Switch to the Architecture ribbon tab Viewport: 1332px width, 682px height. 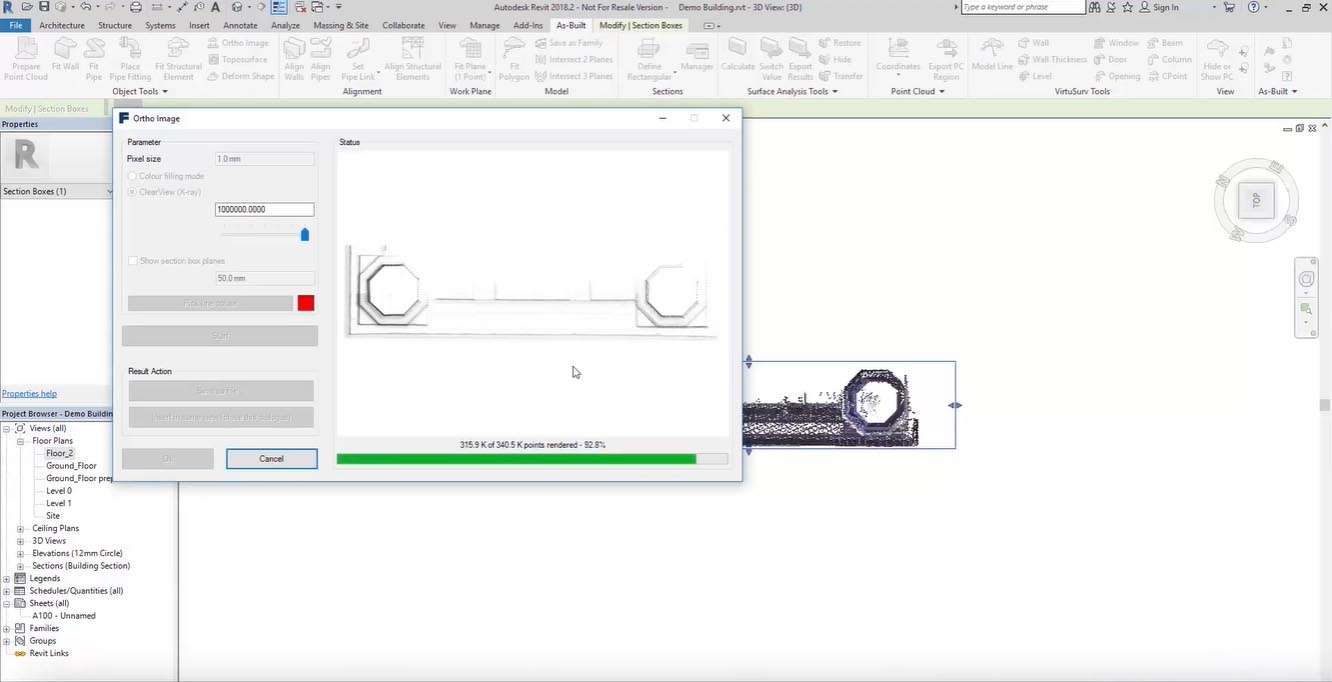click(x=61, y=25)
